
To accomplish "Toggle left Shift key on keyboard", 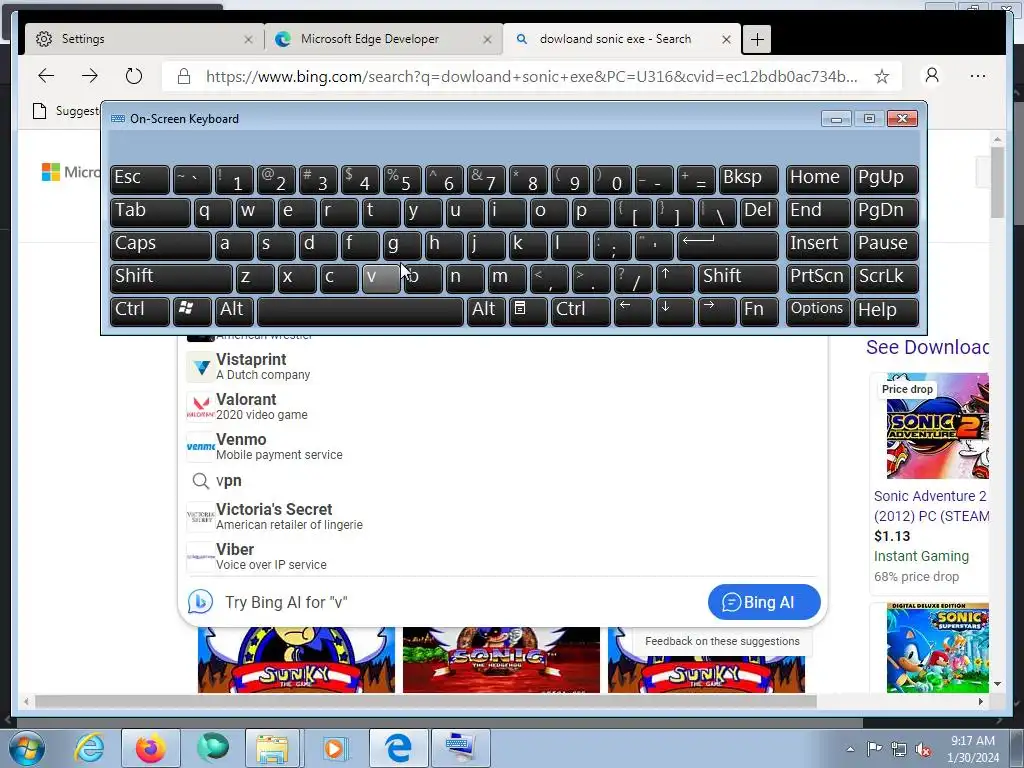I will 171,278.
